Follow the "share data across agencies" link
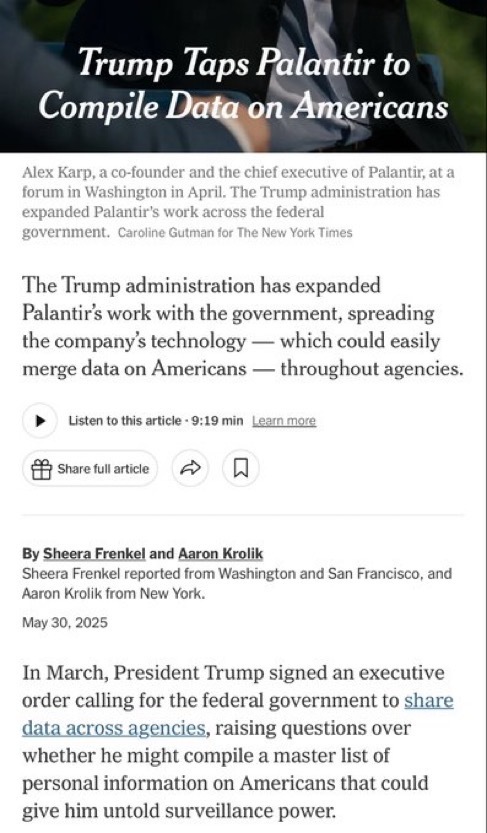The height and width of the screenshot is (833, 487). point(238,714)
